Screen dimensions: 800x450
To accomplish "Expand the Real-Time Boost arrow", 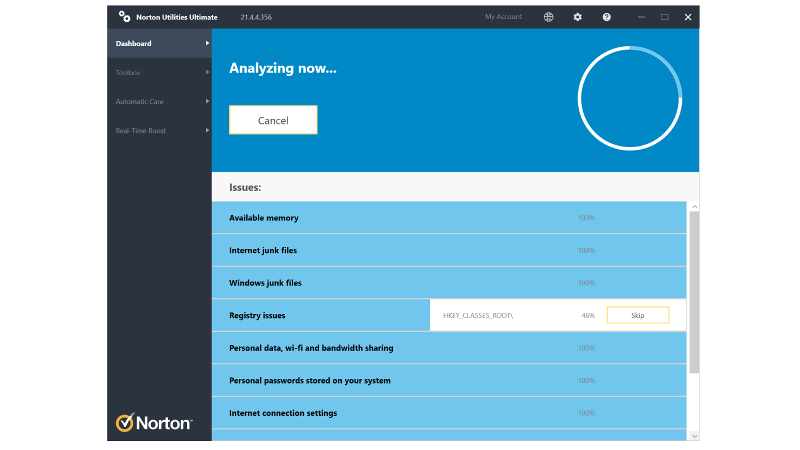I will [x=207, y=131].
